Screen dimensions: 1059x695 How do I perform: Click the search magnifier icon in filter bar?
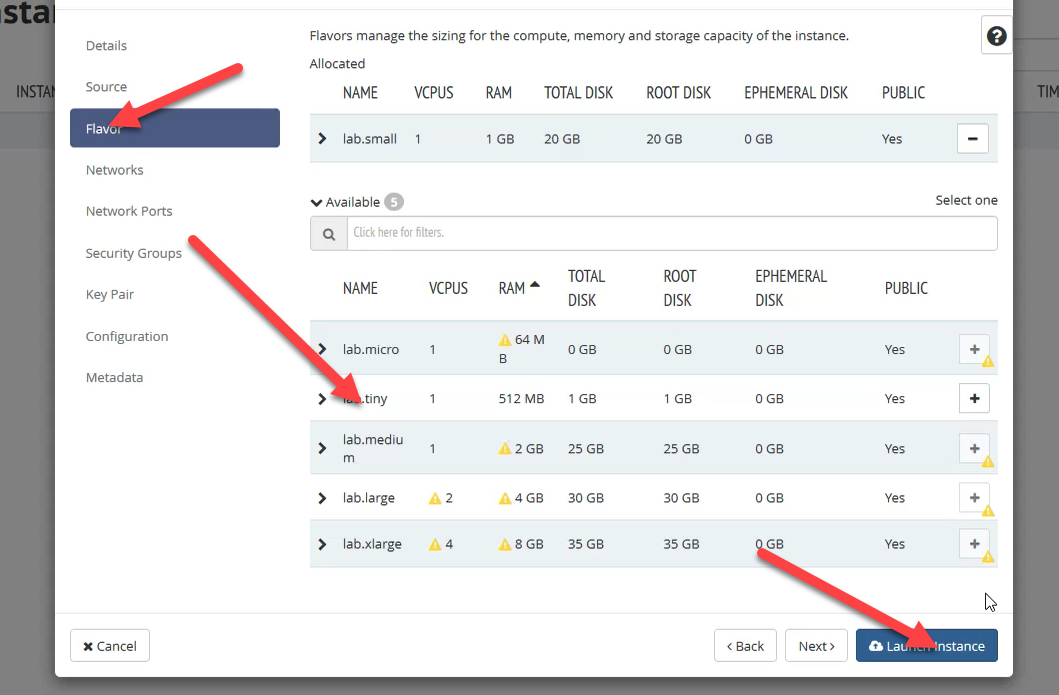[328, 233]
